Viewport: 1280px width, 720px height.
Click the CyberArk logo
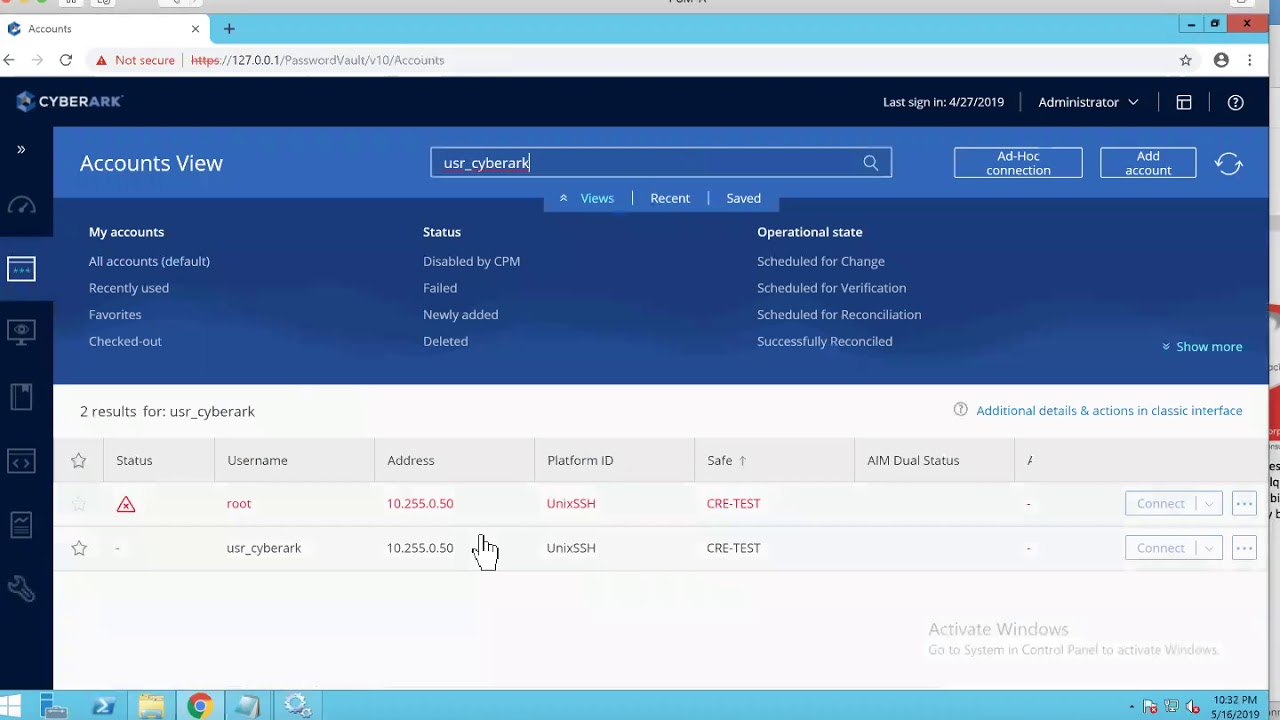(69, 101)
